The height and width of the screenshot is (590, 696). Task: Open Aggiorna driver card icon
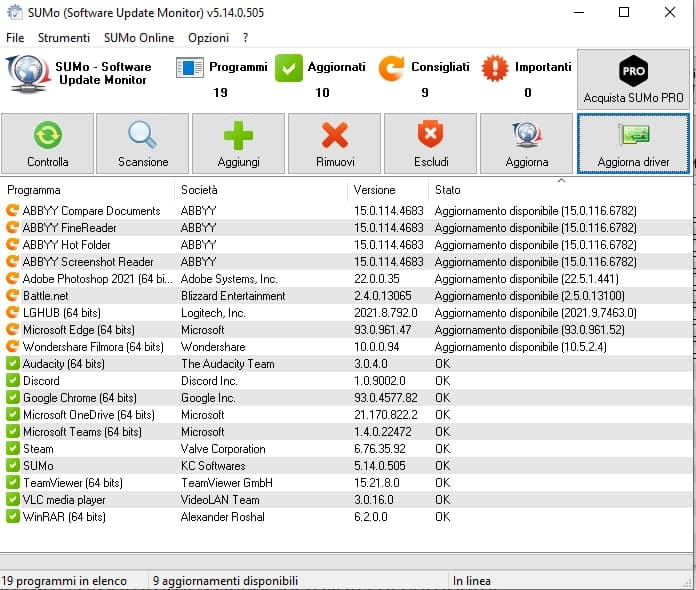click(633, 136)
